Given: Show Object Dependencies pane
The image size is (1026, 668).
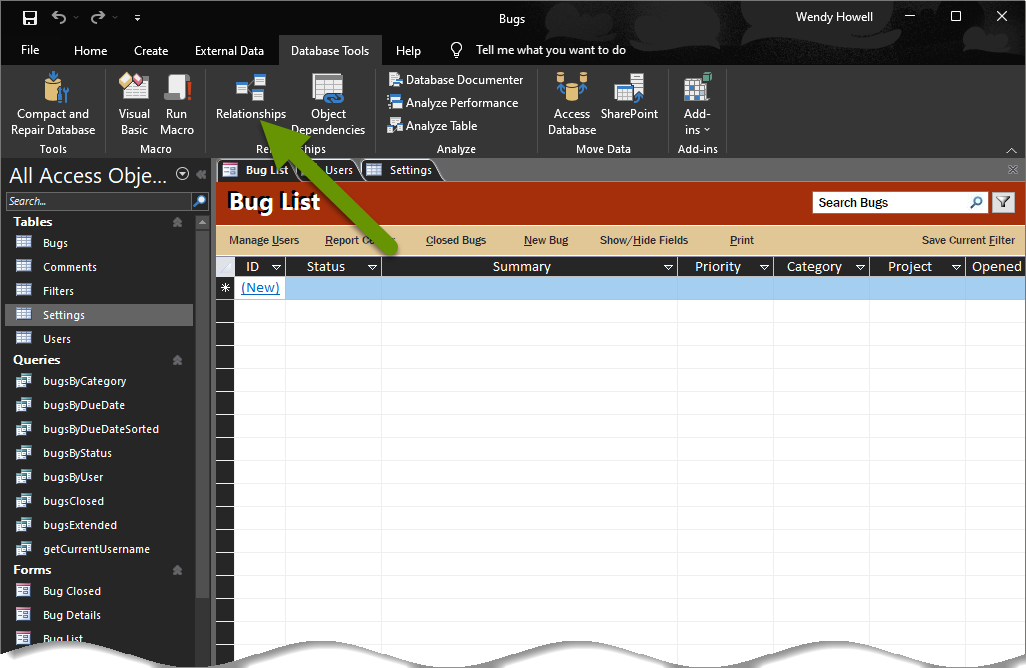Looking at the screenshot, I should click(328, 104).
